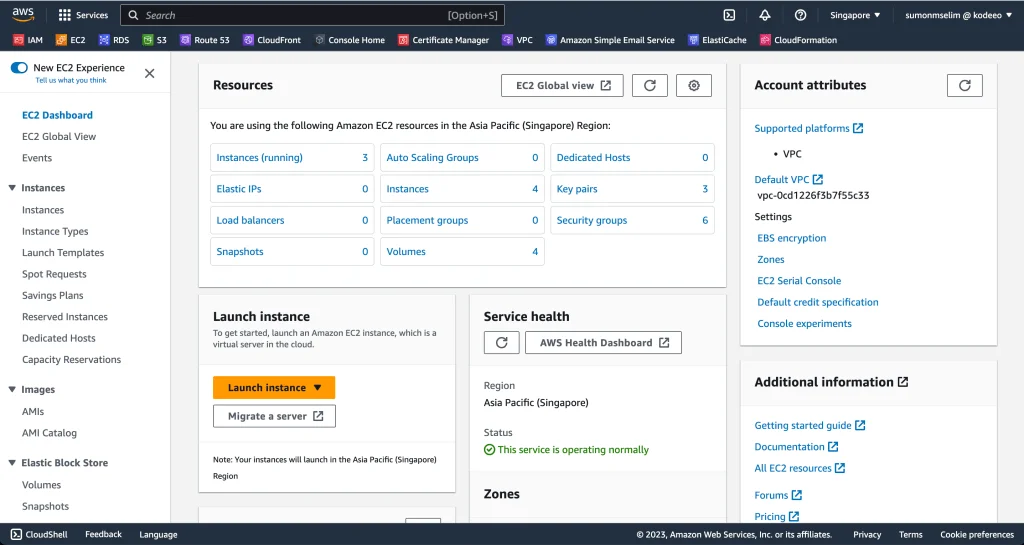Open the Services grid menu
The width and height of the screenshot is (1024, 545).
point(83,15)
